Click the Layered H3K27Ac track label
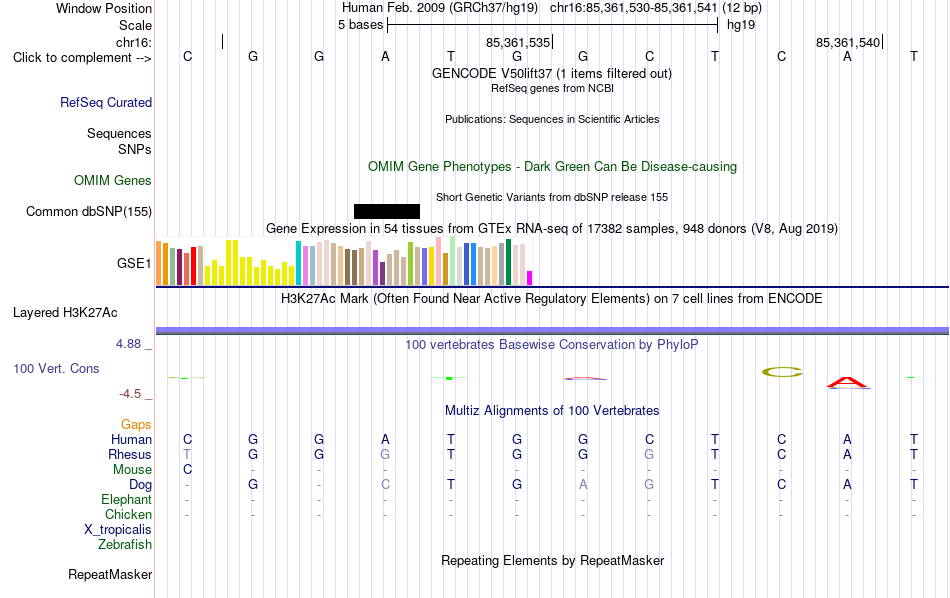950x598 pixels. pyautogui.click(x=65, y=313)
